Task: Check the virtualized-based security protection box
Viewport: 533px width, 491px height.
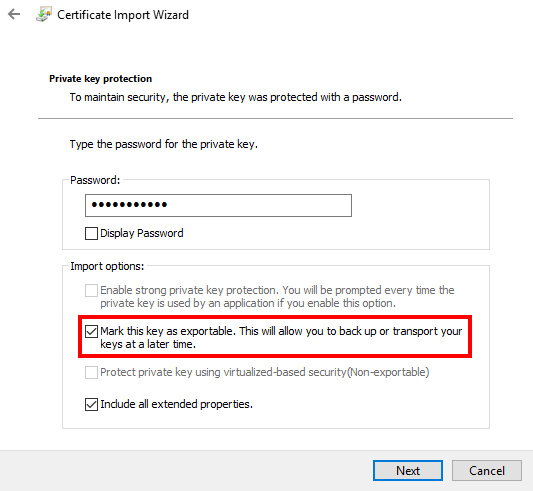Action: (x=91, y=372)
